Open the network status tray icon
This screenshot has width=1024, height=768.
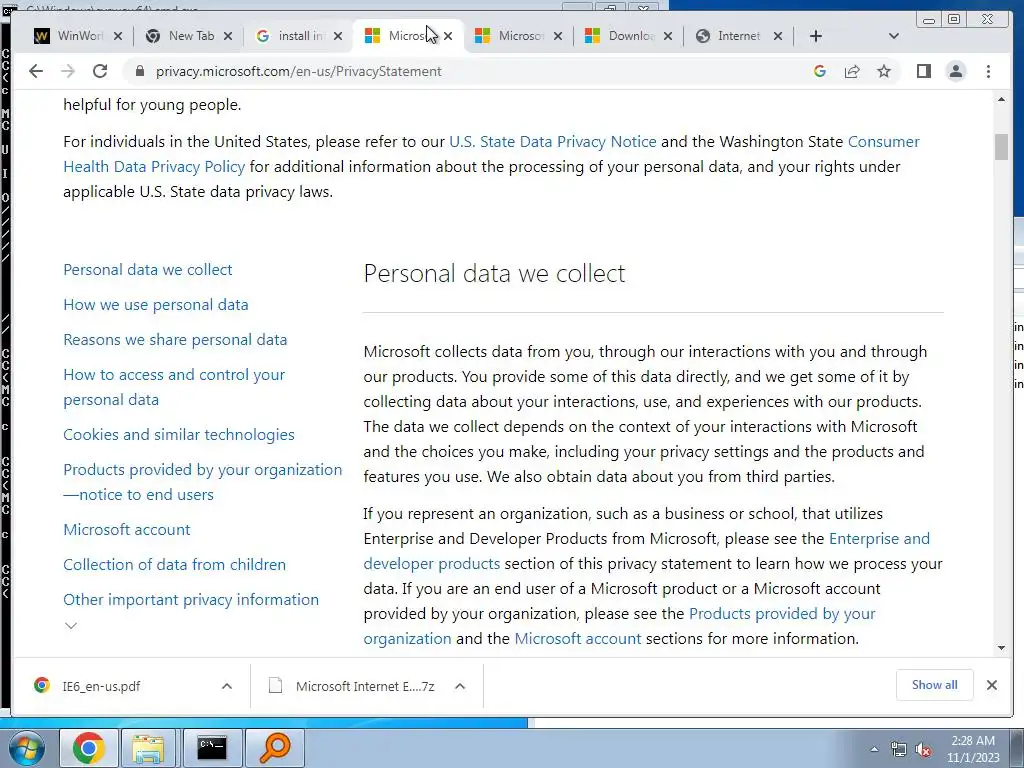coord(899,749)
